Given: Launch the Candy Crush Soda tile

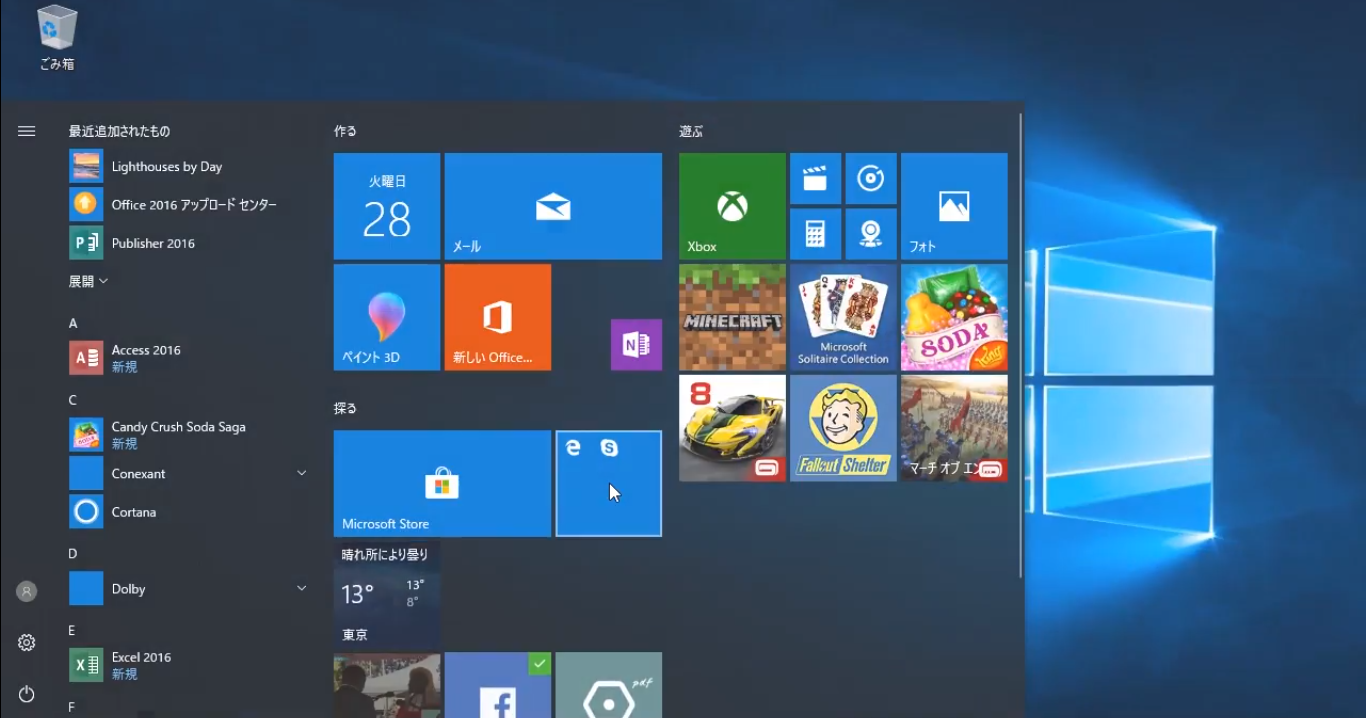Looking at the screenshot, I should coord(954,317).
